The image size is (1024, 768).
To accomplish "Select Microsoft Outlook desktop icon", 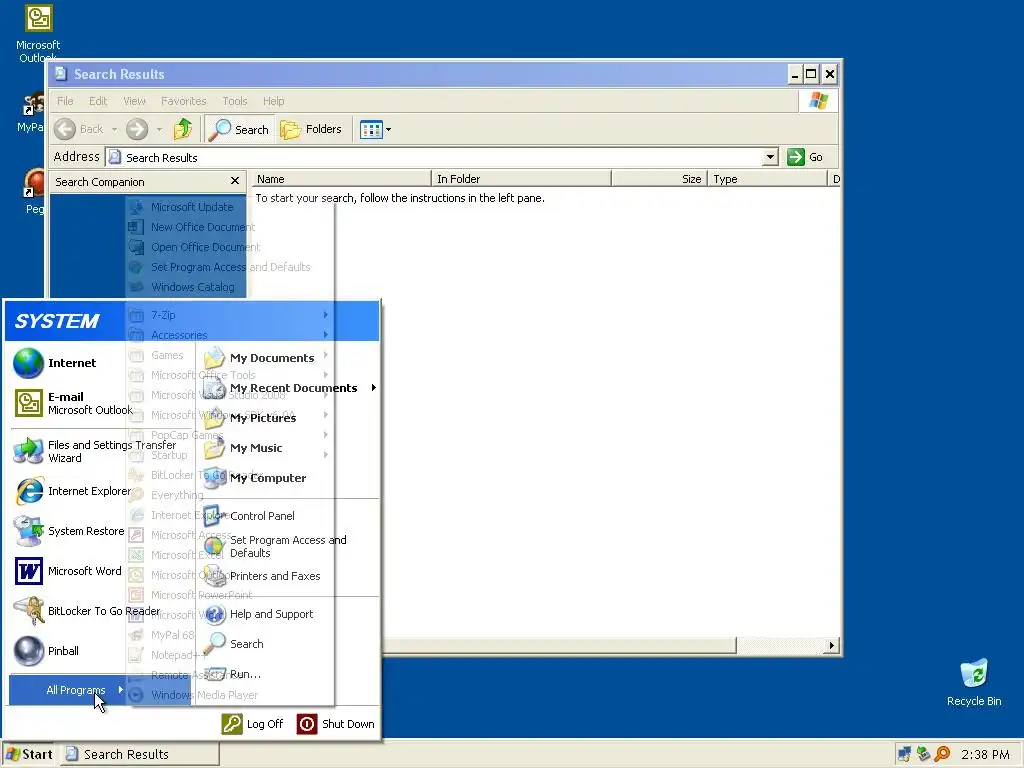I will 38,33.
